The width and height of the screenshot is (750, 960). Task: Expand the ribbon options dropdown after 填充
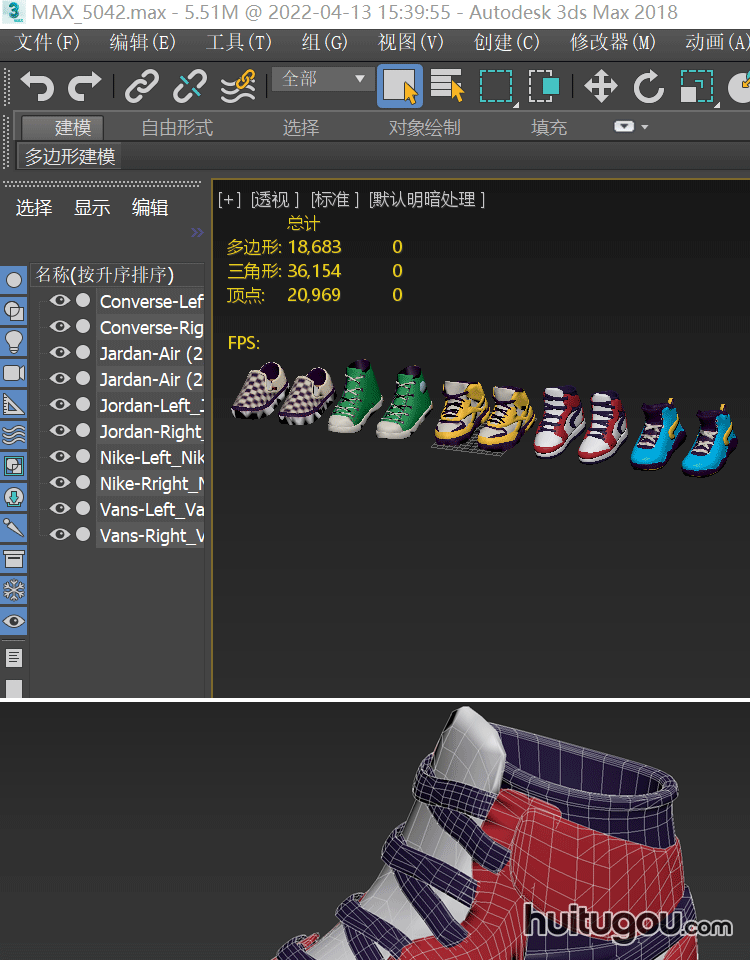click(x=631, y=127)
